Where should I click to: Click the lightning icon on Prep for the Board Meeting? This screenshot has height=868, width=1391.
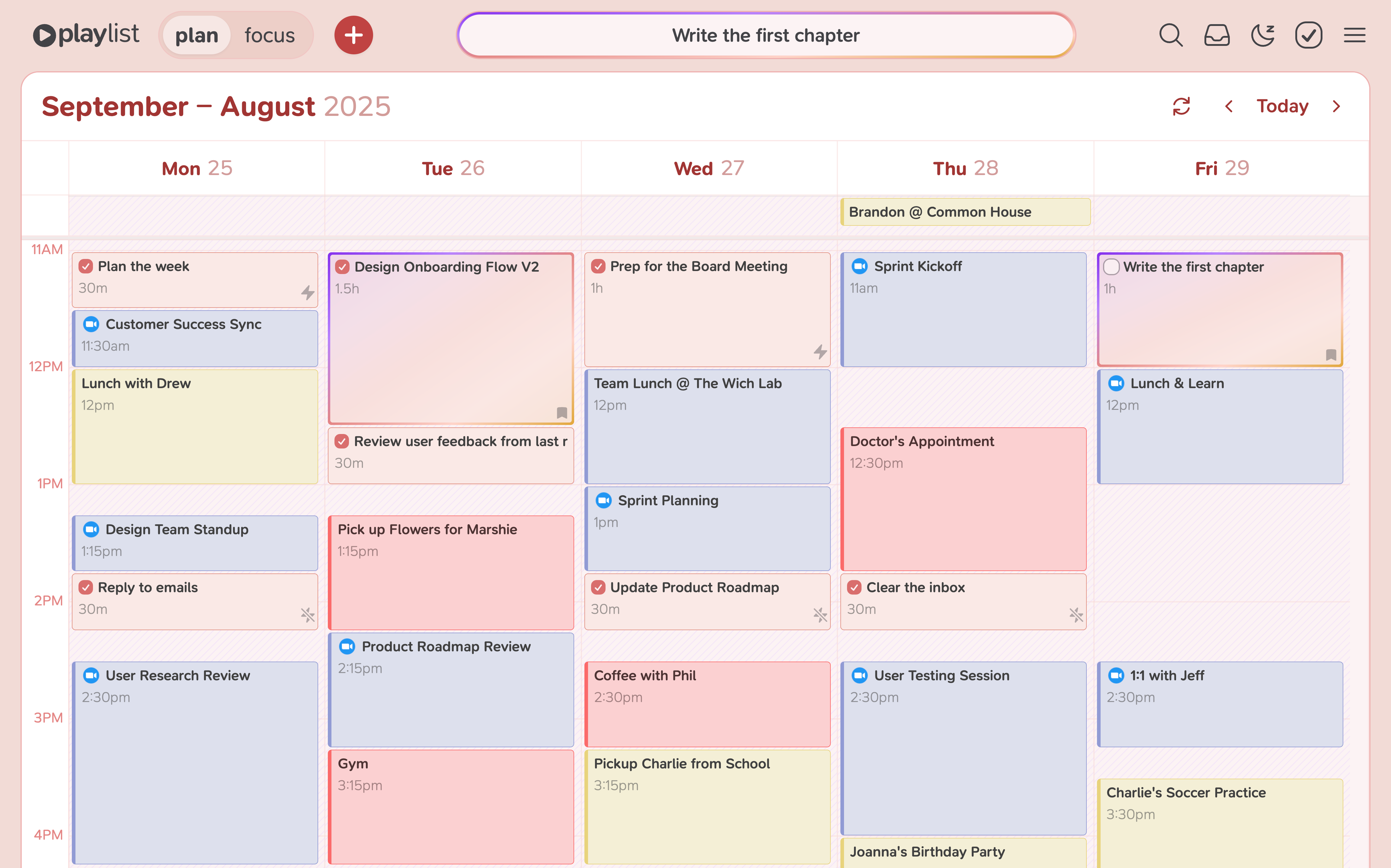coord(821,351)
